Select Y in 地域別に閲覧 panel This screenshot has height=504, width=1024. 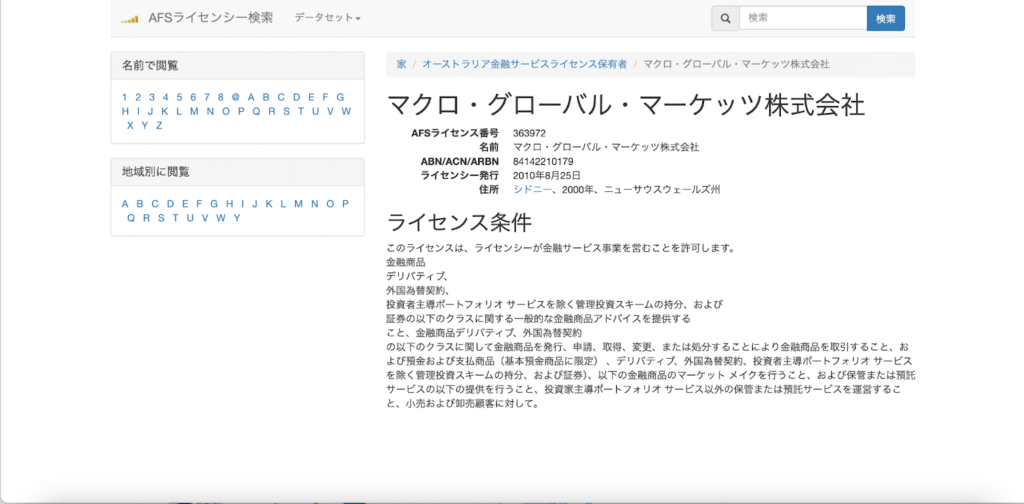(236, 218)
